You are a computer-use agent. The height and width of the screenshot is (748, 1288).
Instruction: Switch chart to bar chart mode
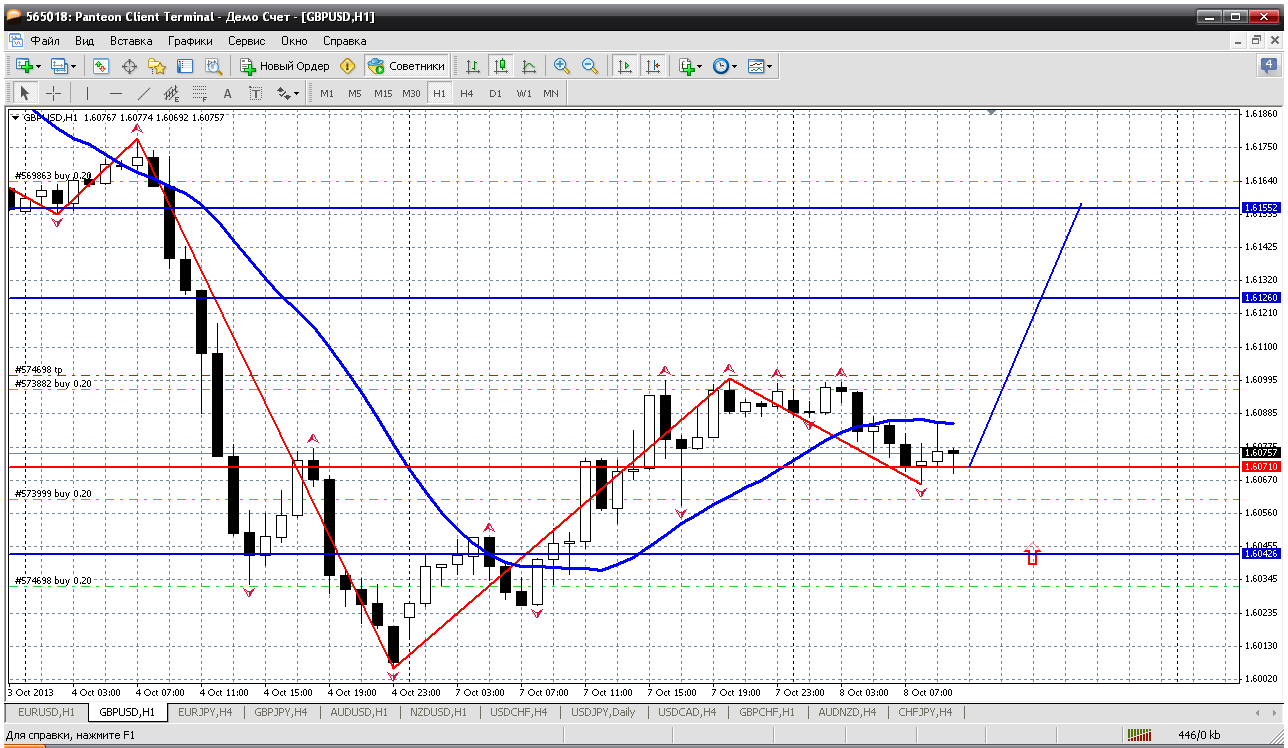pos(473,66)
